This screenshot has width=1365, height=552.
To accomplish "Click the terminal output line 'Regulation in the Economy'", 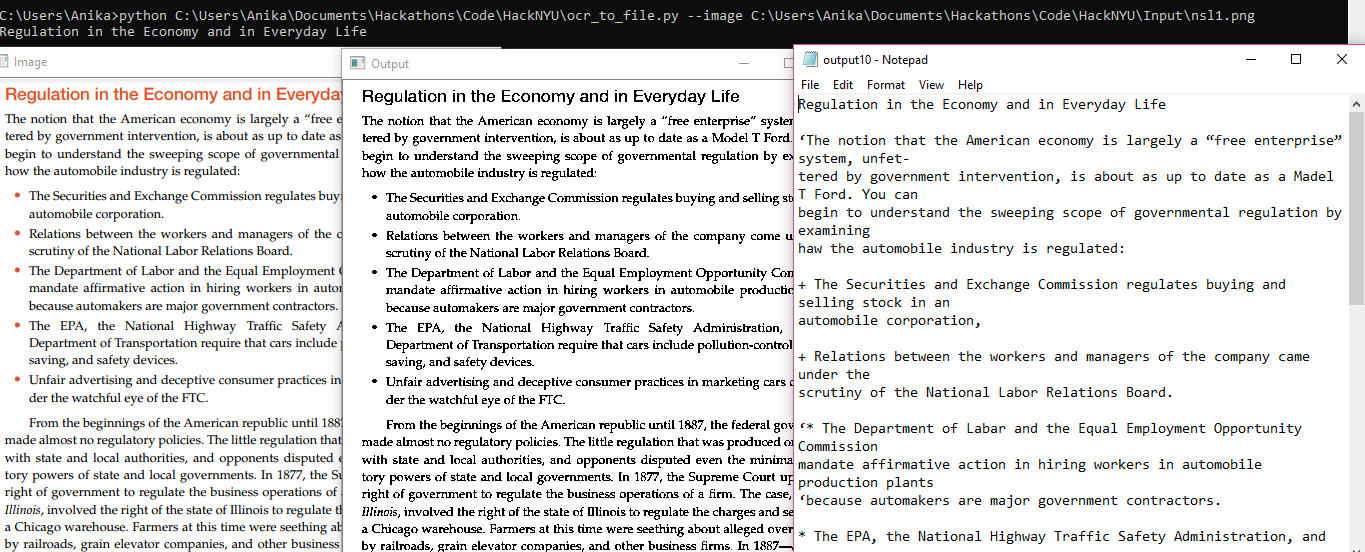I will pos(183,32).
